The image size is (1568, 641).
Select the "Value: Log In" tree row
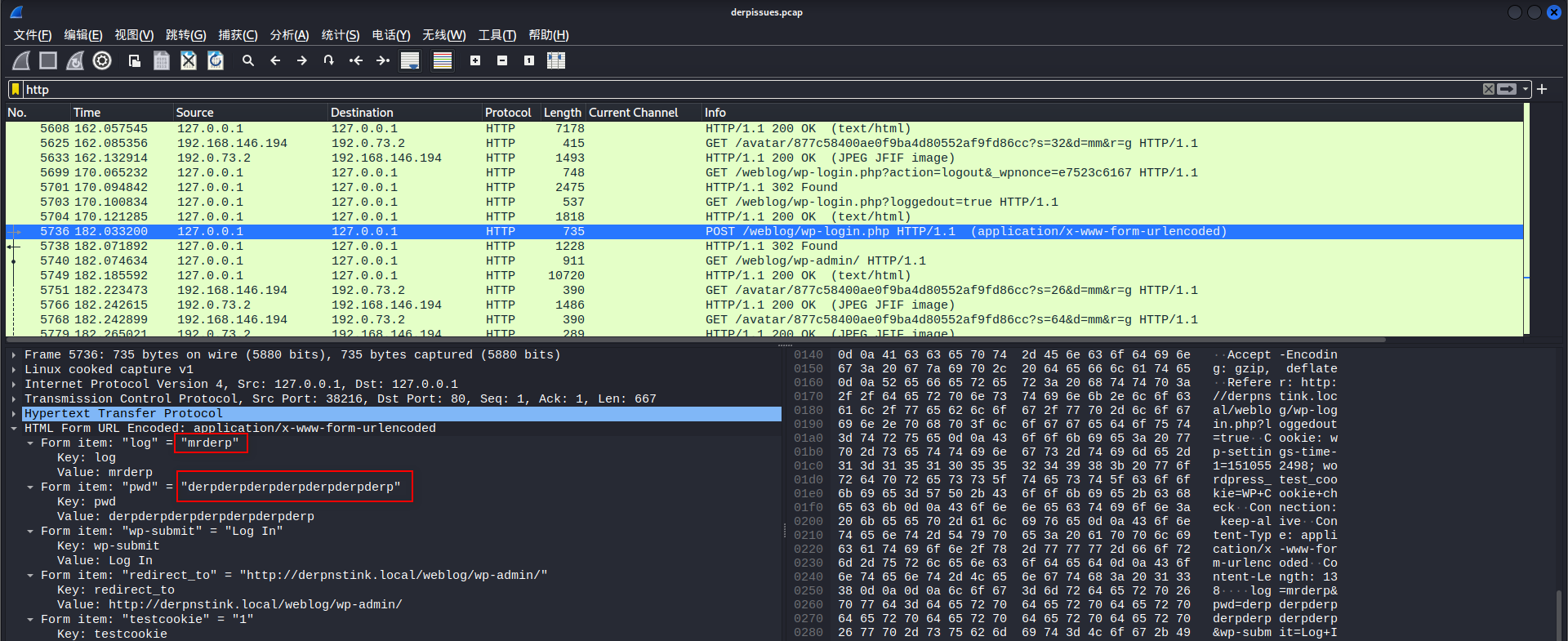pos(105,561)
